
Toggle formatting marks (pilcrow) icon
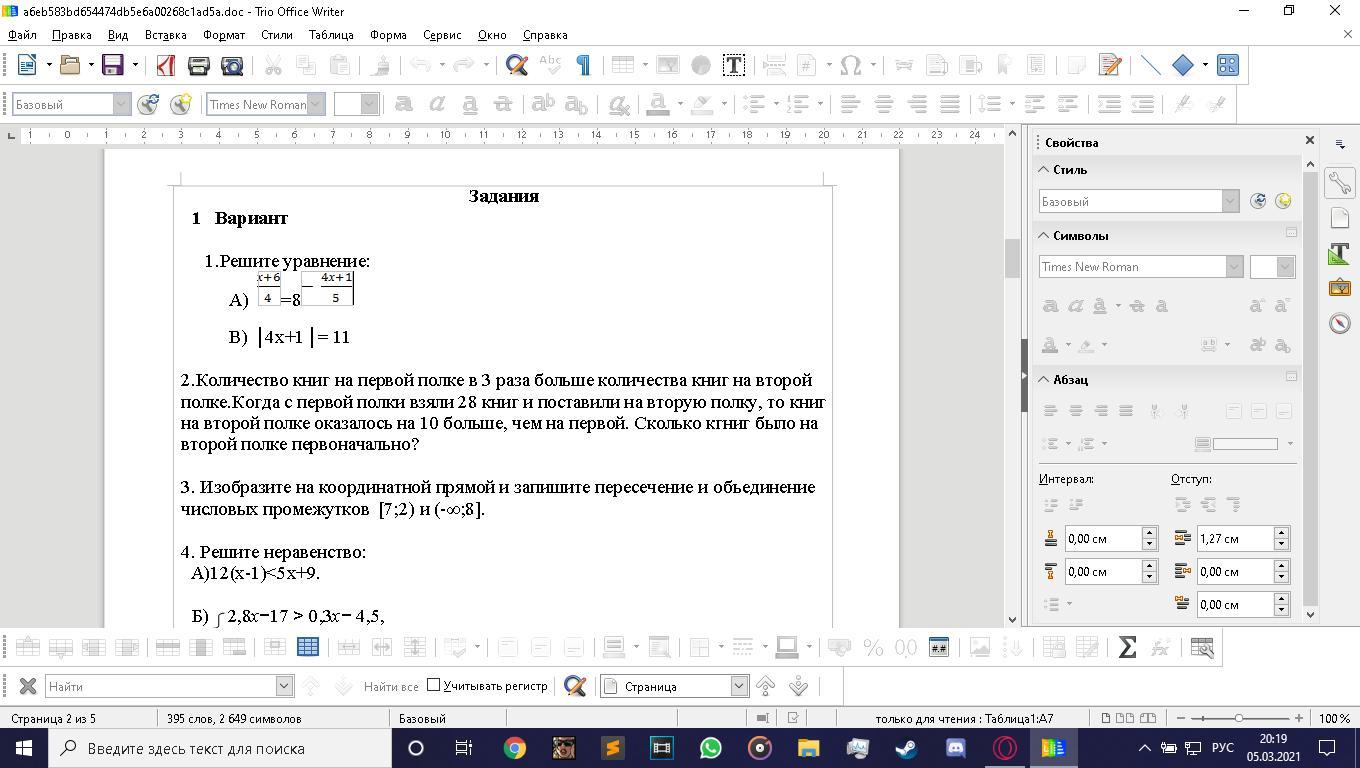tap(583, 65)
